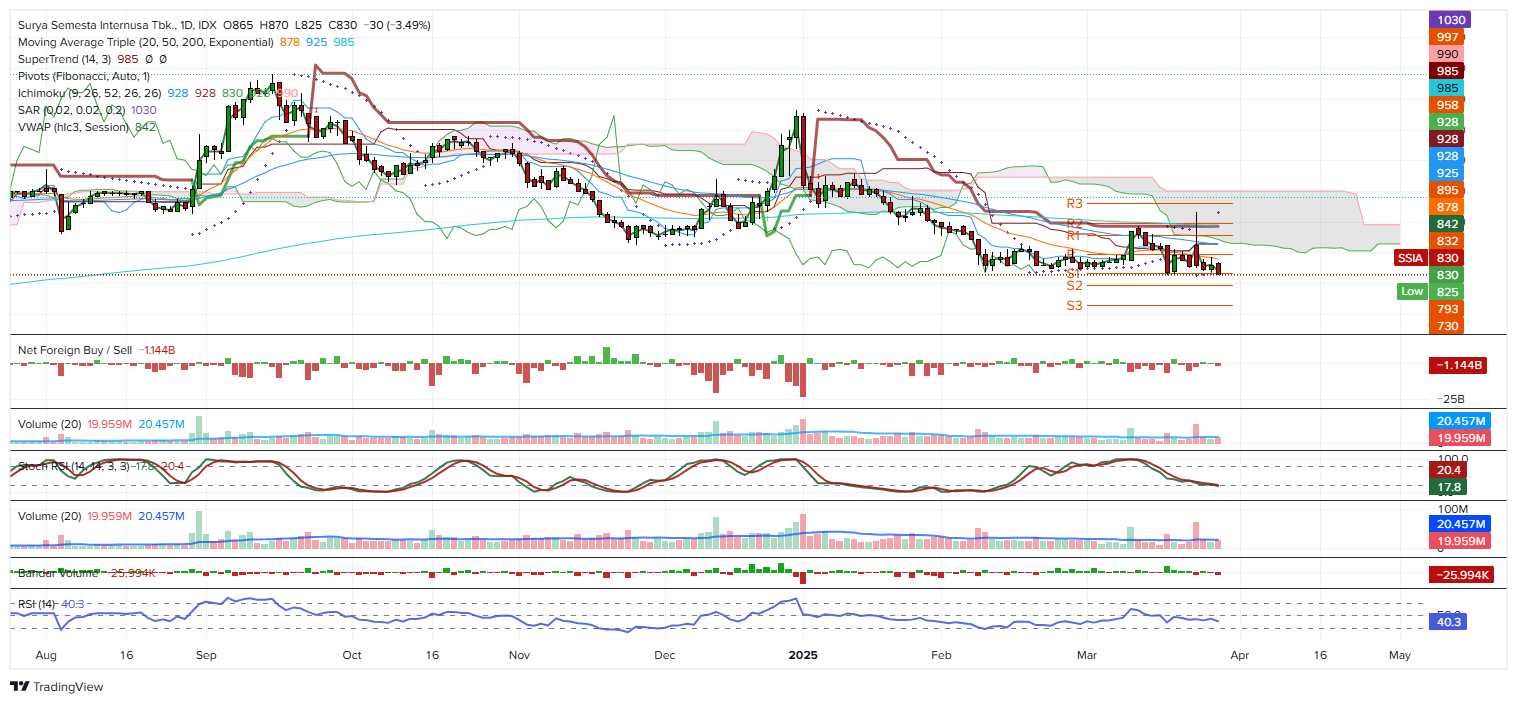Click the 925 price axis label

pyautogui.click(x=1447, y=173)
